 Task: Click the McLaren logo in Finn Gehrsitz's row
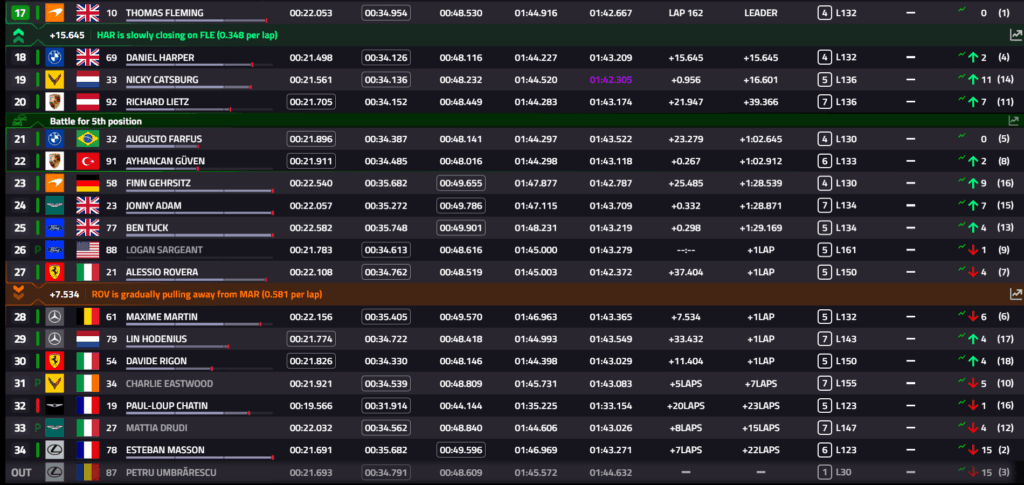55,183
